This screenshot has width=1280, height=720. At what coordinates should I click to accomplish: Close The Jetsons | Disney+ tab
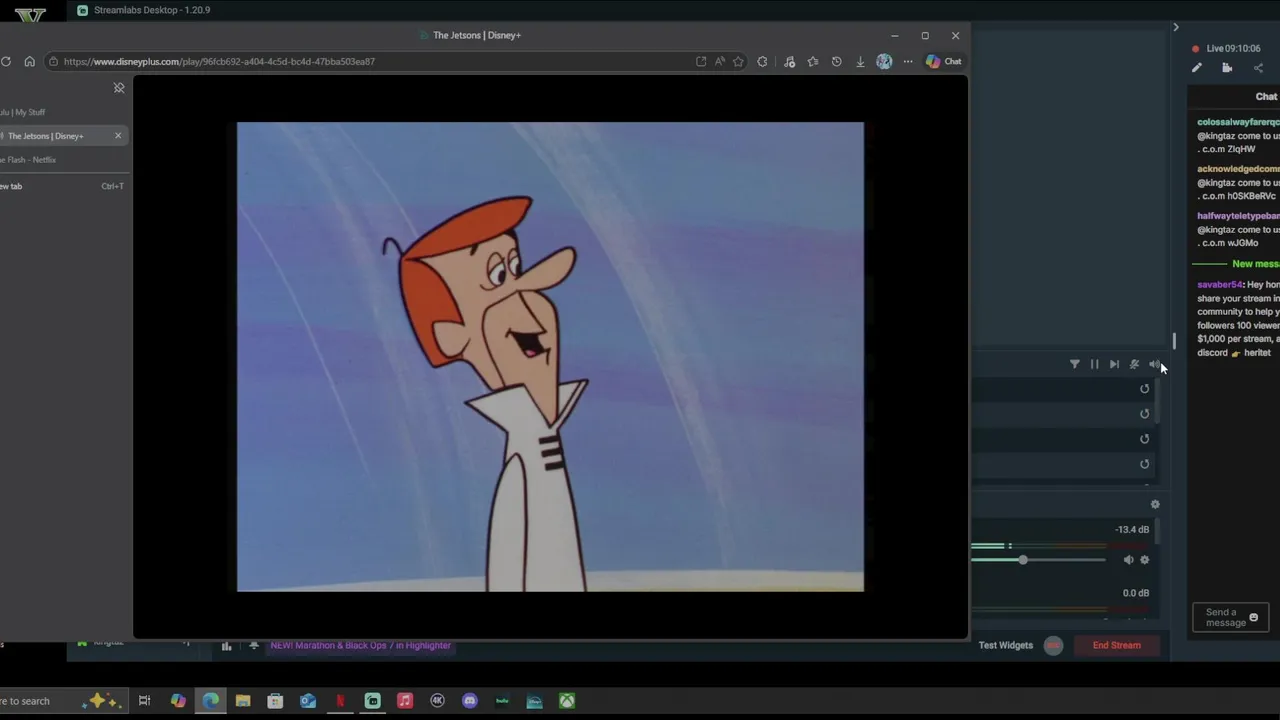pos(118,135)
